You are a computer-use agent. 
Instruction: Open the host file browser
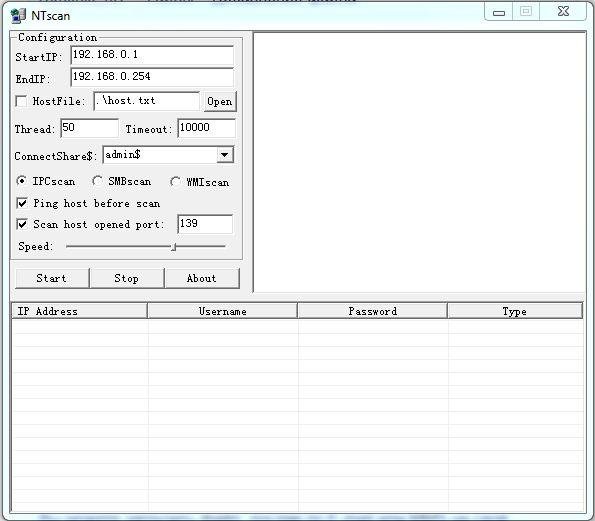tap(220, 101)
